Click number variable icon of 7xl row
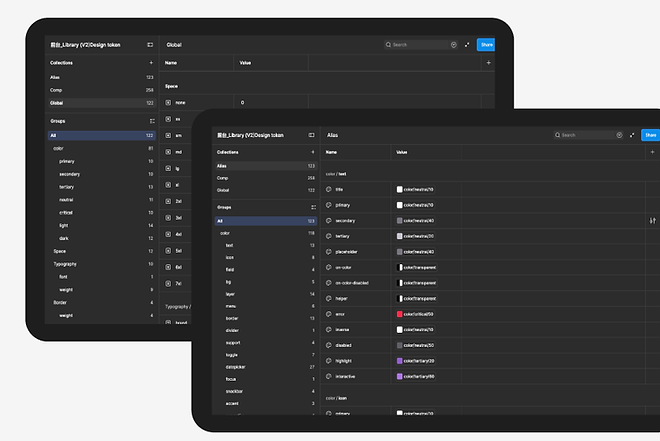The image size is (660, 441). (x=168, y=284)
